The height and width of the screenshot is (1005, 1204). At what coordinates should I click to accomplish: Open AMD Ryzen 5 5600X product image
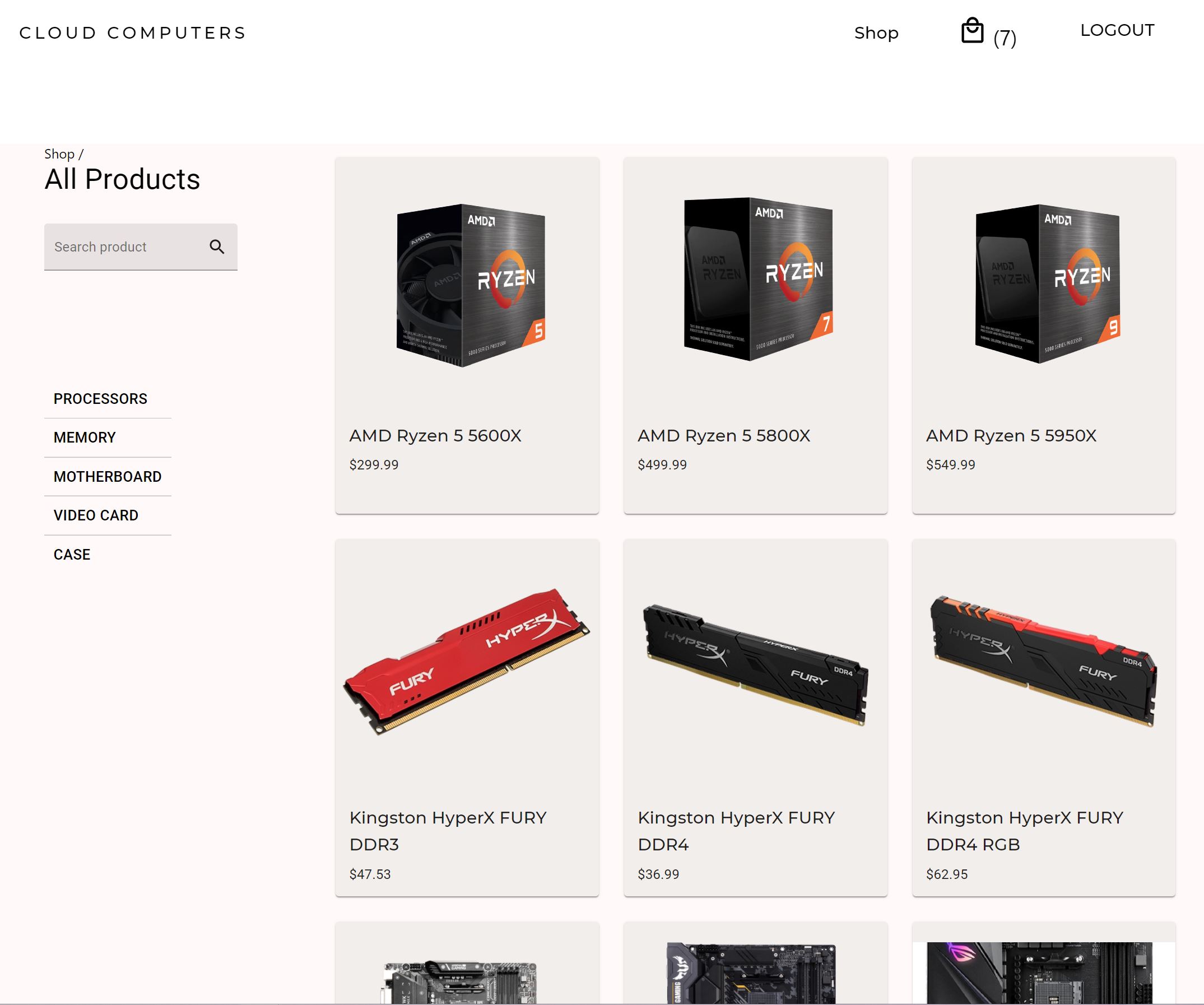[471, 285]
